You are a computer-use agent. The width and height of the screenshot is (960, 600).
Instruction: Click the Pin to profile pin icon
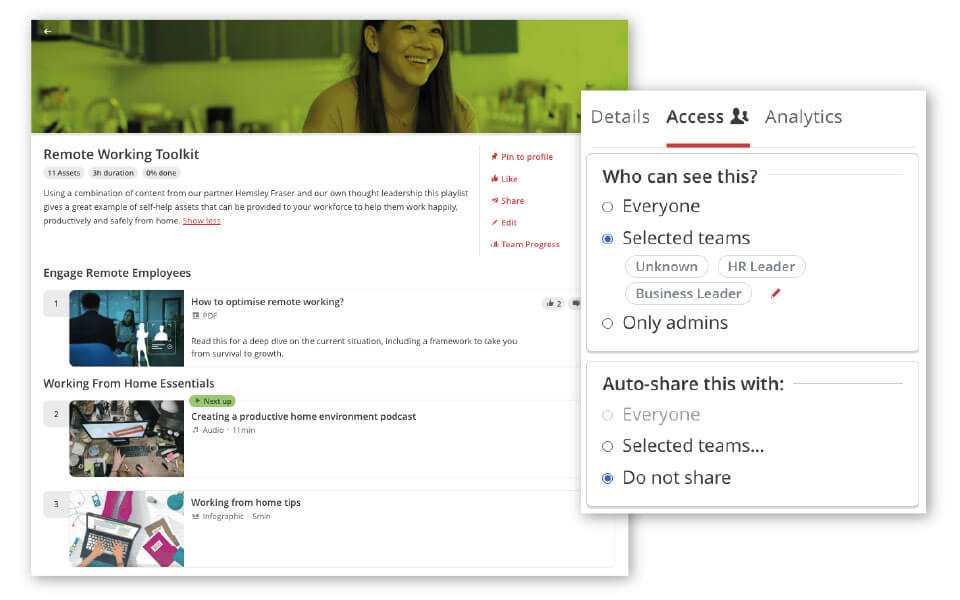(x=494, y=157)
